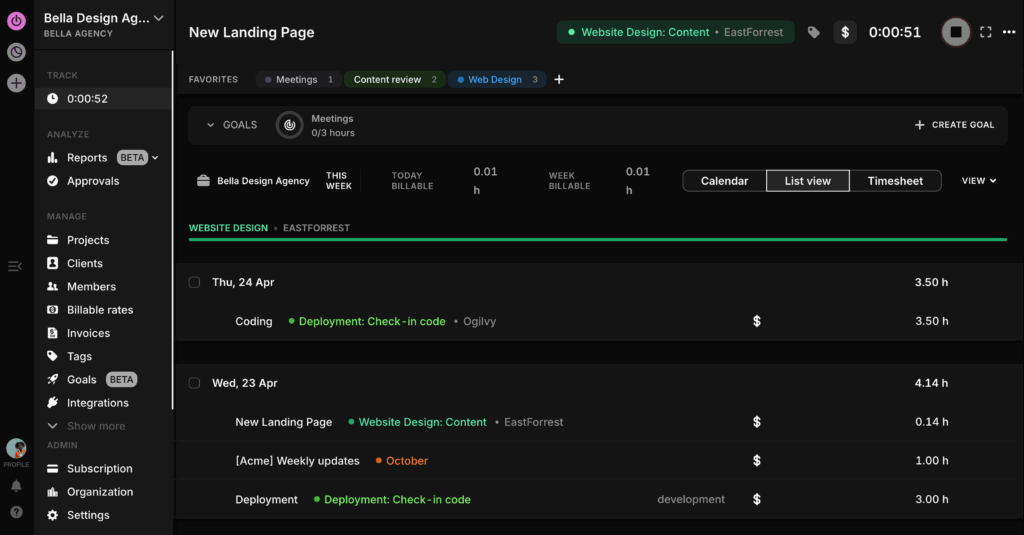Viewport: 1024px width, 535px height.
Task: Click the Meetings 0/3 hours goal text
Action: coord(333,125)
